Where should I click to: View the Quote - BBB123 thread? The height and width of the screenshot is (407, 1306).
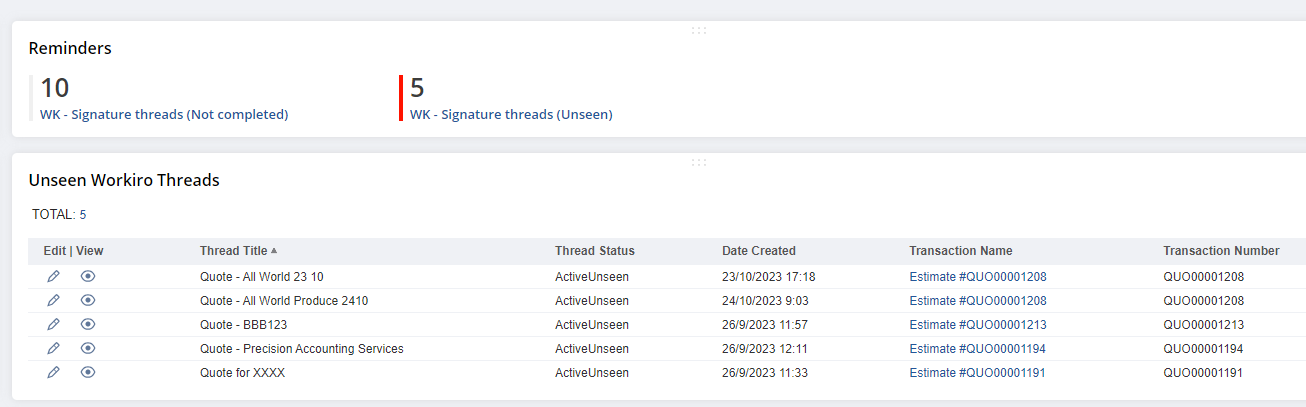tap(88, 325)
